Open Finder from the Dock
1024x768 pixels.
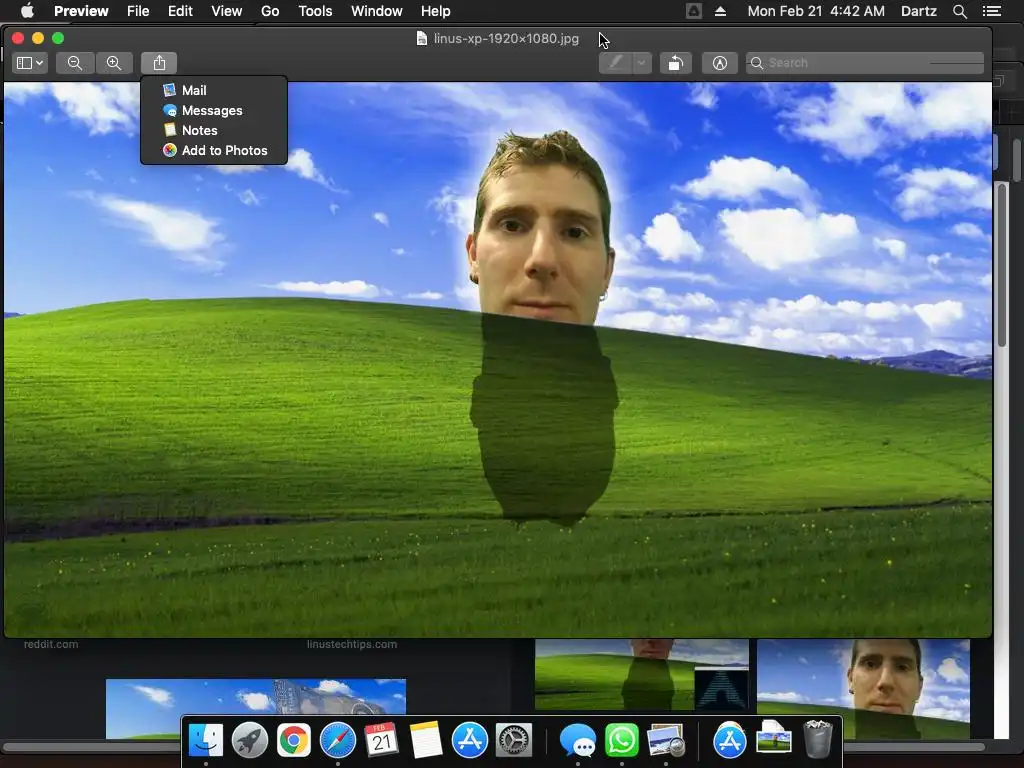pos(206,740)
